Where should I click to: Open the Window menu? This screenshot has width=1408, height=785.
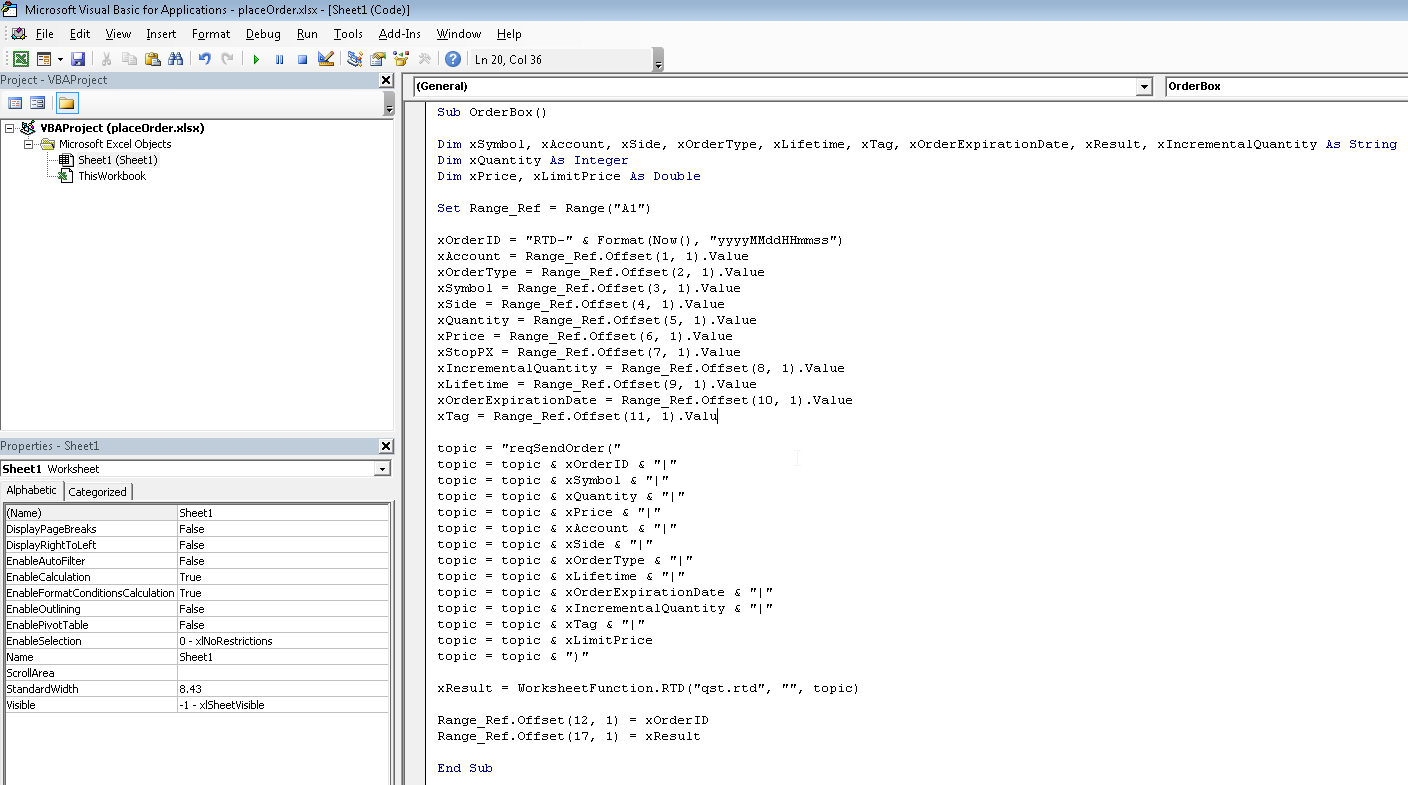tap(459, 34)
